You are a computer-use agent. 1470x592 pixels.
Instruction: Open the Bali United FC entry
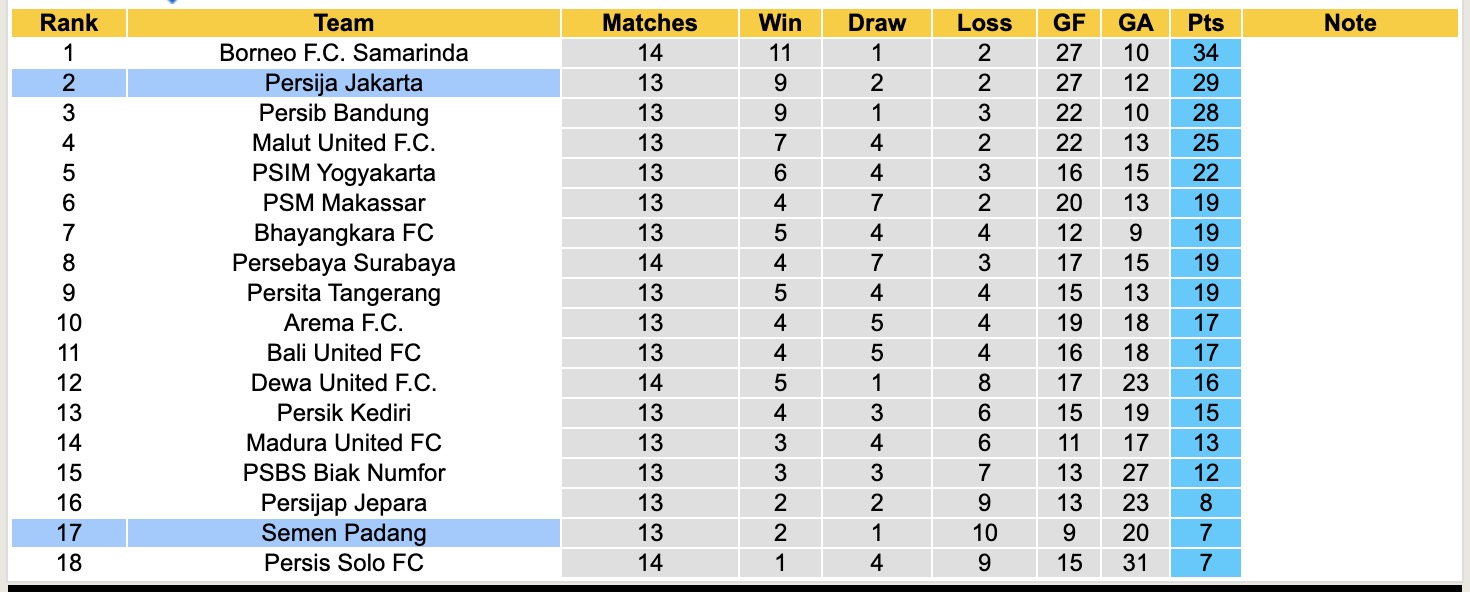[343, 353]
